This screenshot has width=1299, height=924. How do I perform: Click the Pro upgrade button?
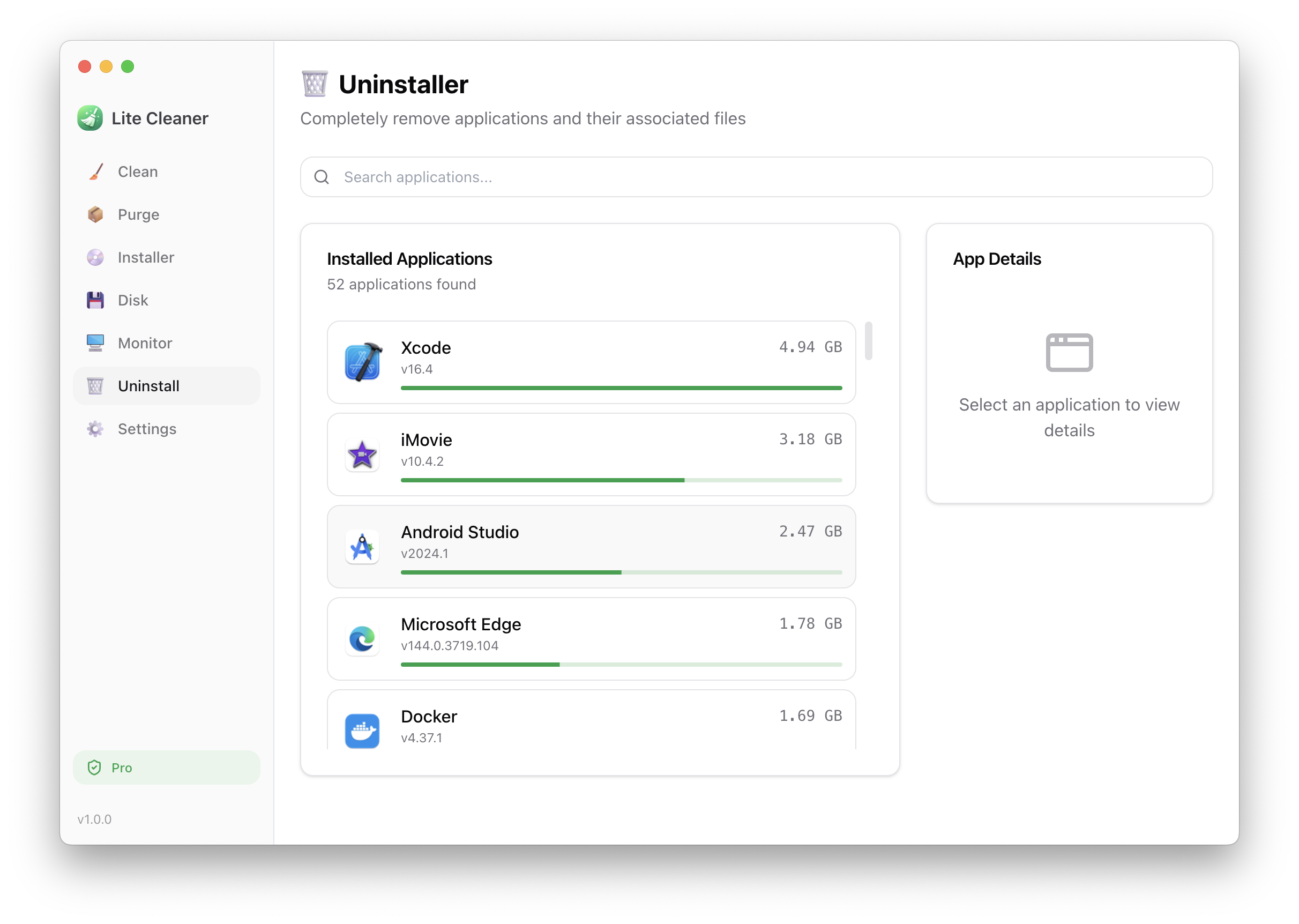(x=166, y=767)
